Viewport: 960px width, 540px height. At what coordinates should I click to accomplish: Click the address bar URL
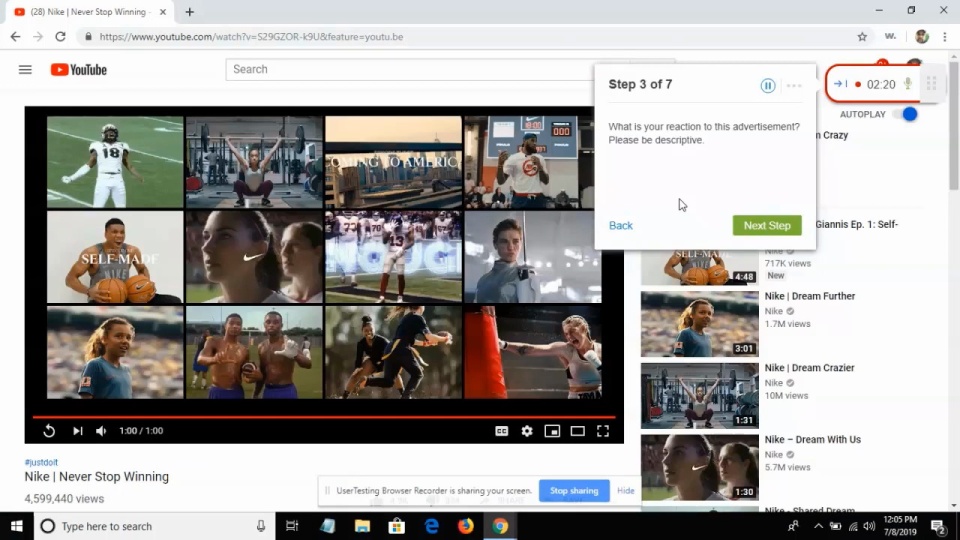(251, 37)
